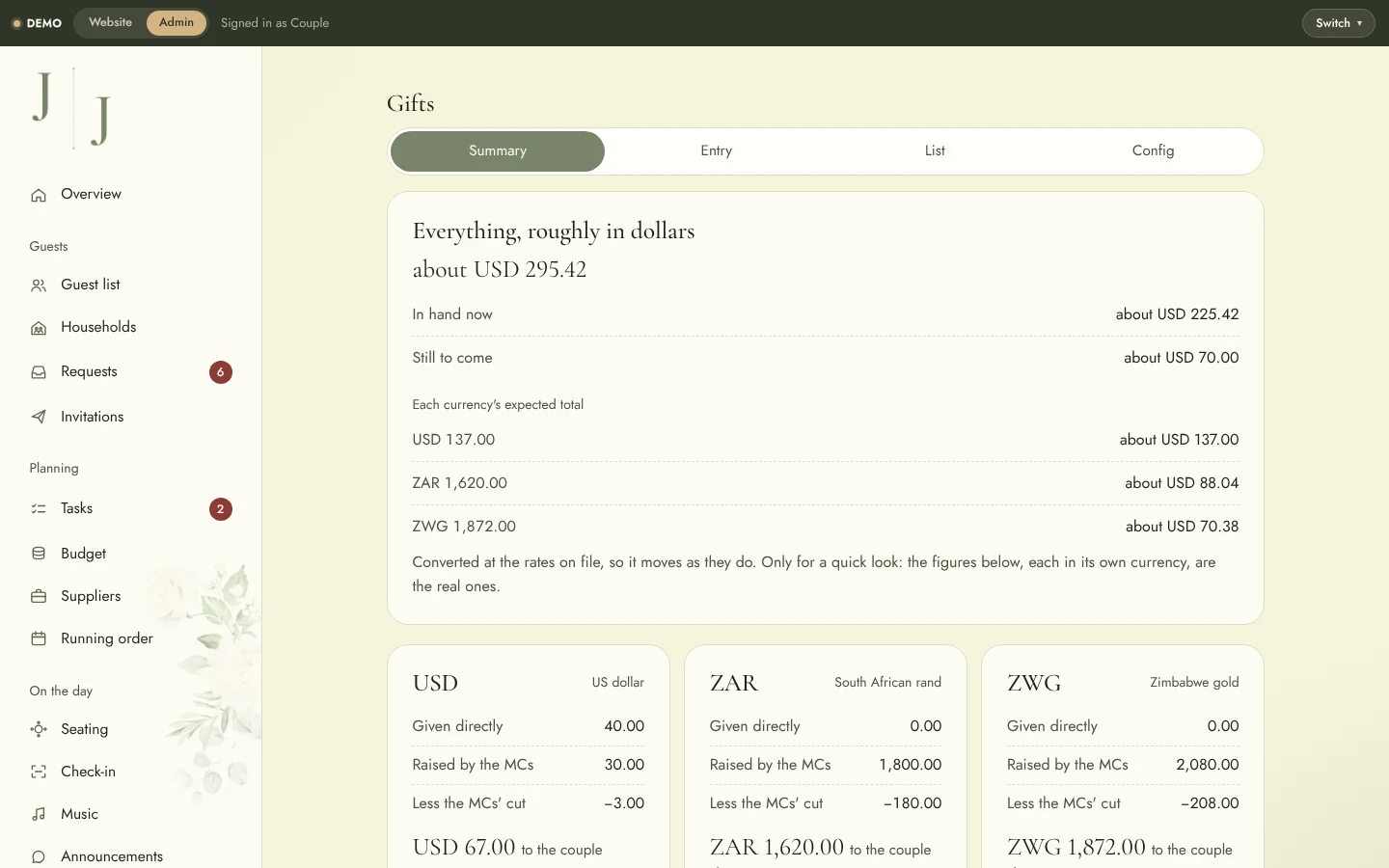Navigate to Households

point(98,327)
